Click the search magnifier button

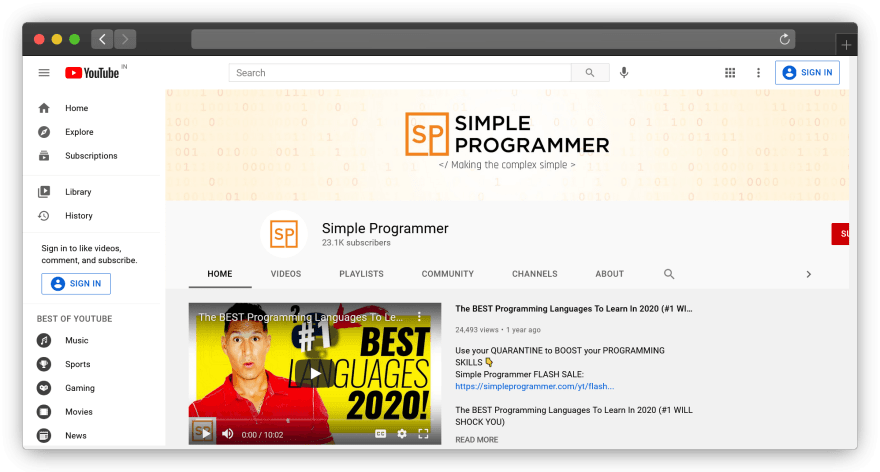click(590, 73)
